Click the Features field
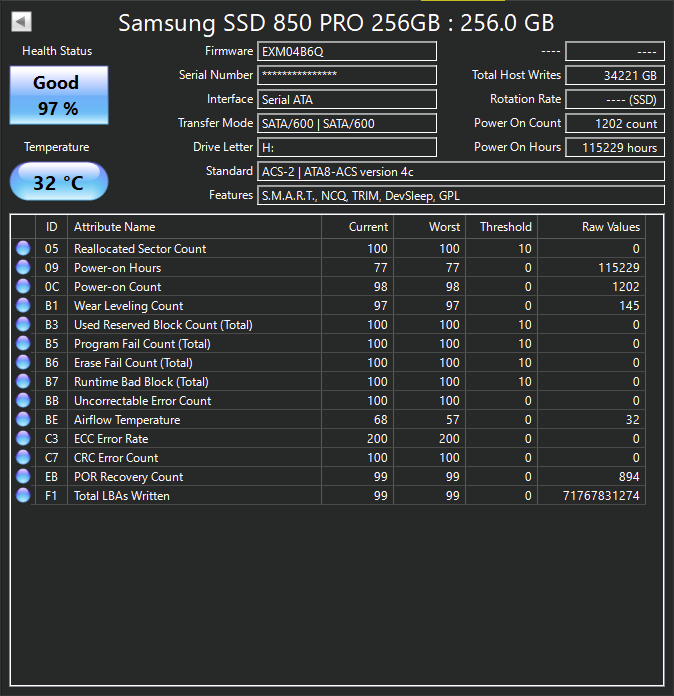 pos(461,195)
